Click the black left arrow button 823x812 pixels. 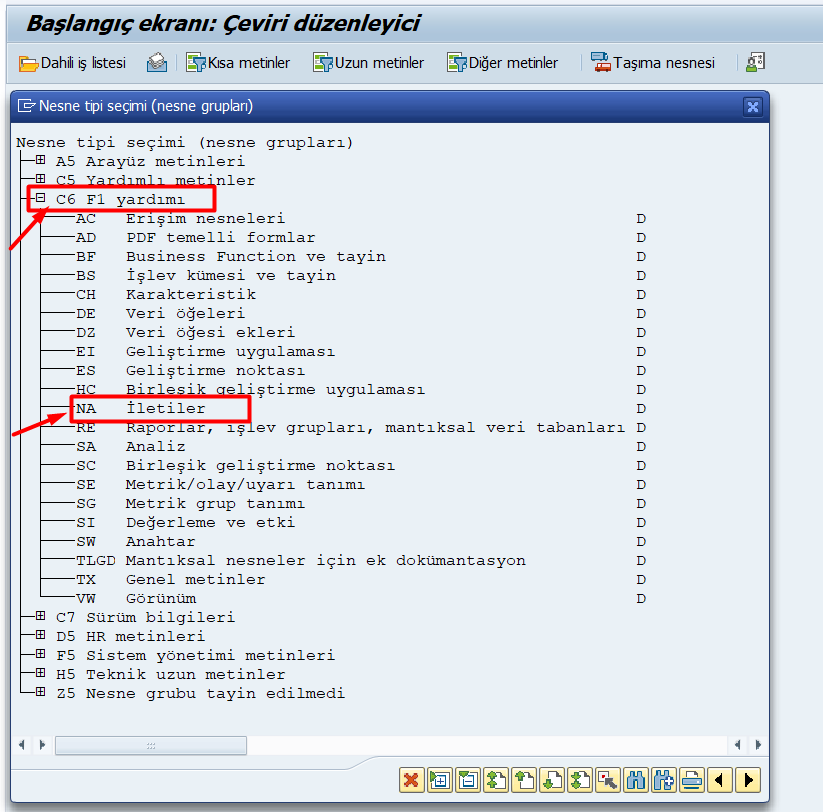click(720, 781)
